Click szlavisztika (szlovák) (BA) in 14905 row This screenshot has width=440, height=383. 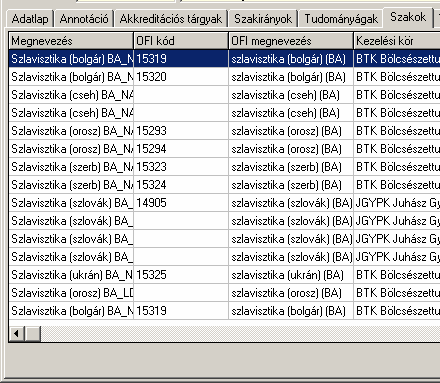(x=291, y=203)
